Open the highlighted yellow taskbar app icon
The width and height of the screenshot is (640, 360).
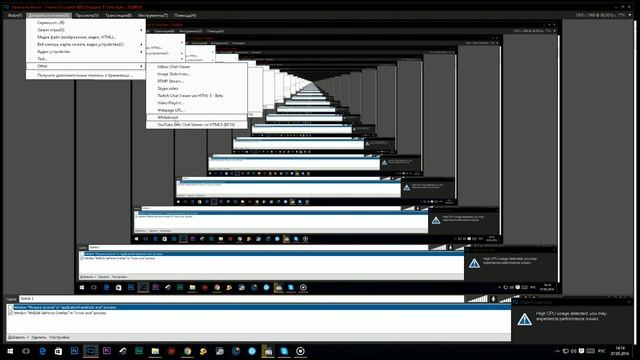click(268, 351)
